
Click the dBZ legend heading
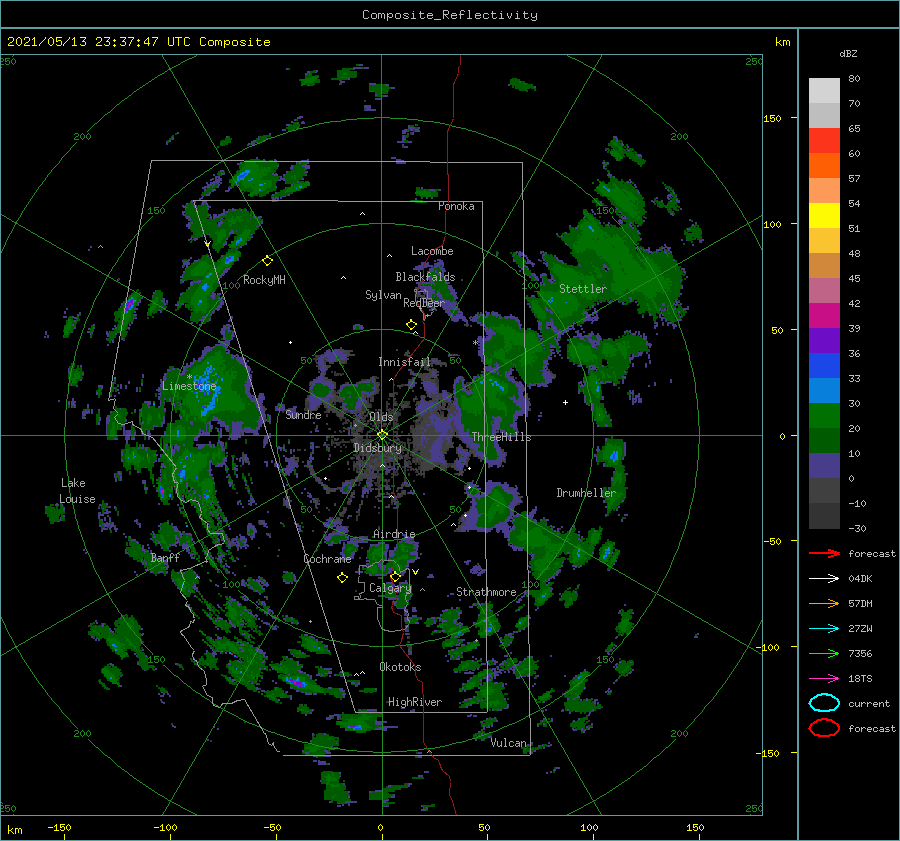848,53
